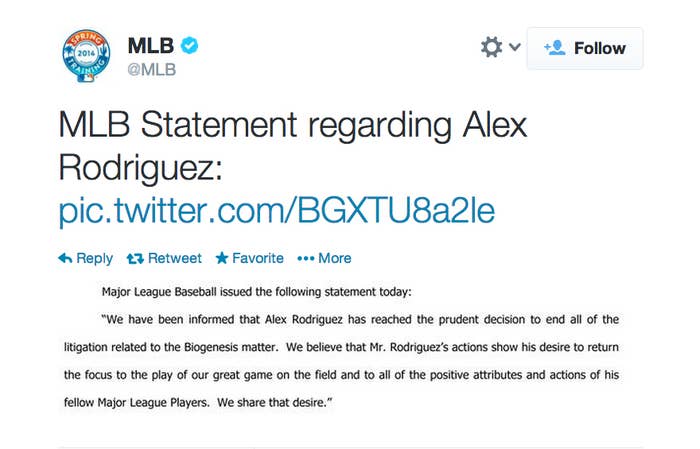Click the Major League Baseball statement heading
This screenshot has height=449, width=700.
(256, 292)
